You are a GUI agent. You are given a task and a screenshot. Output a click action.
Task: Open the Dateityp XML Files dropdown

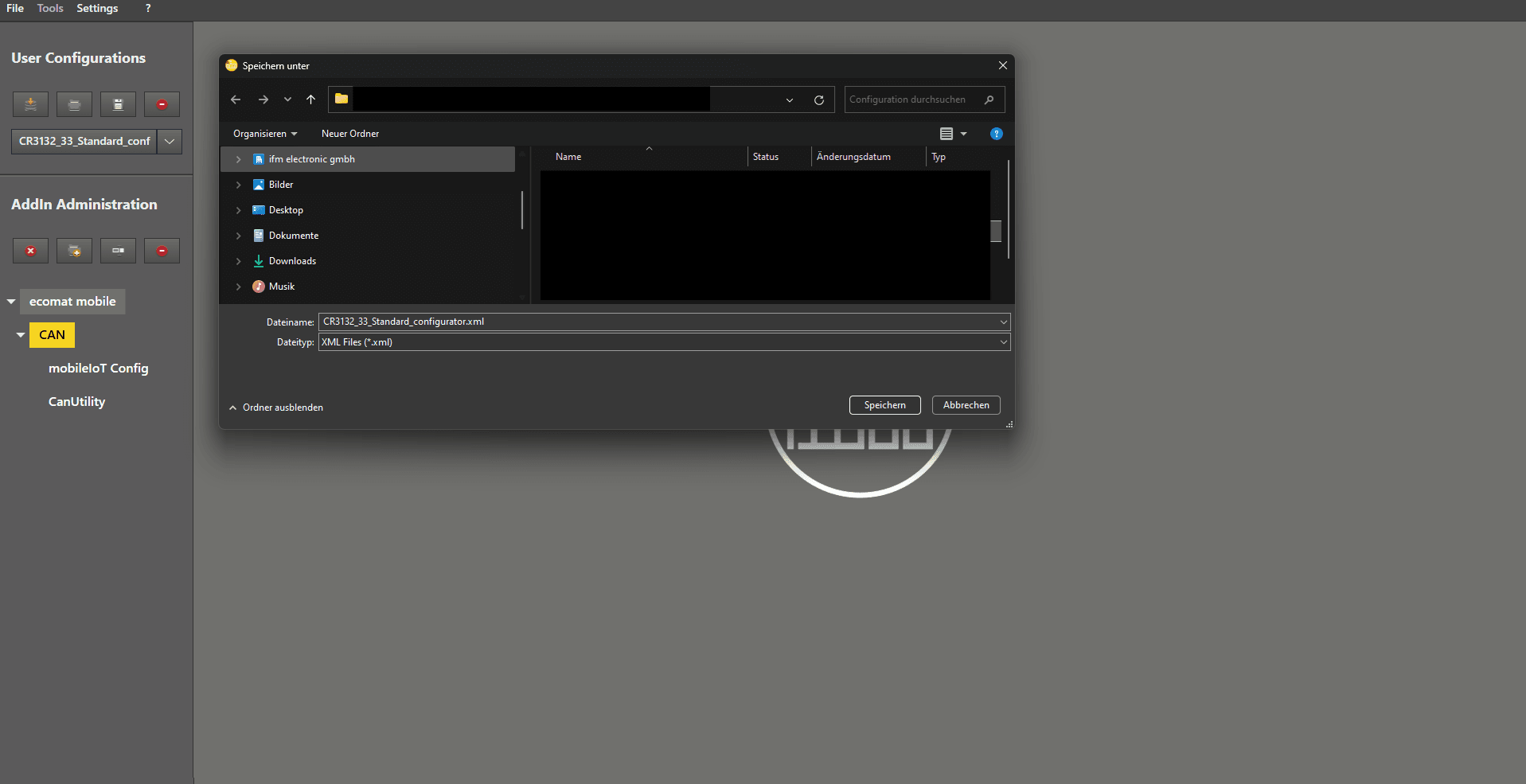pyautogui.click(x=1003, y=342)
